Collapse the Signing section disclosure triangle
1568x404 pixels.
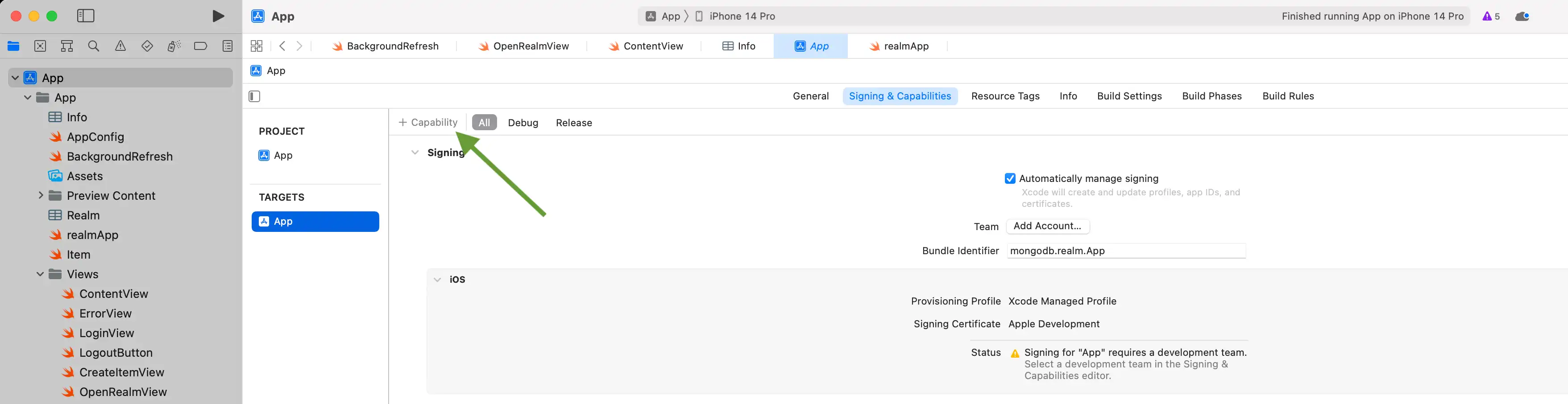pos(415,152)
